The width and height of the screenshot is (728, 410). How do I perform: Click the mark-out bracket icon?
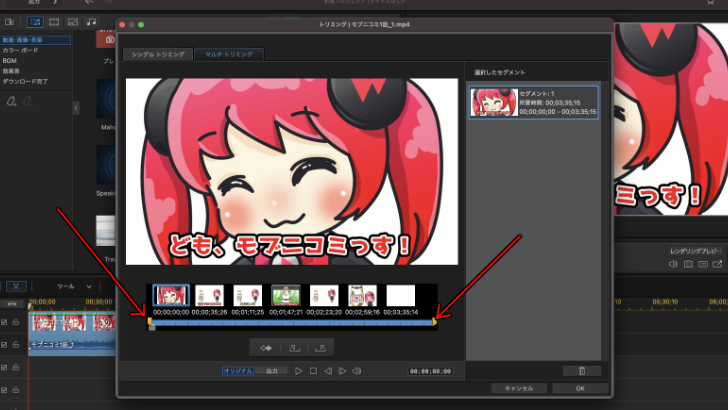pyautogui.click(x=320, y=348)
